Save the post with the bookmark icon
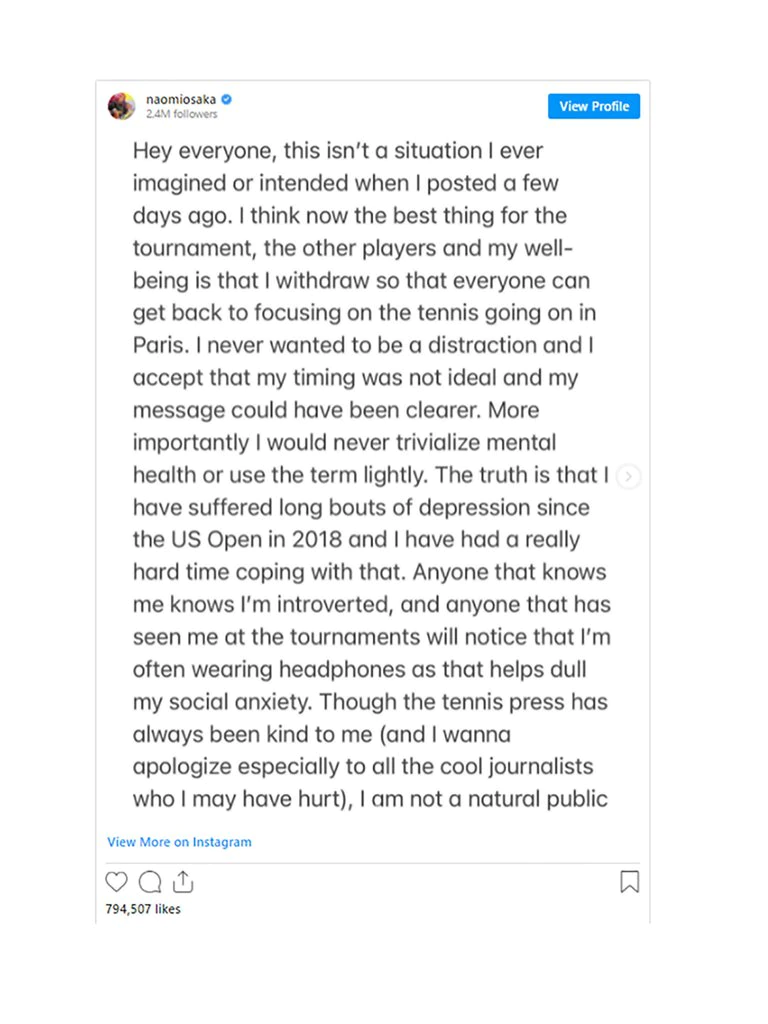The width and height of the screenshot is (768, 1024). [629, 882]
